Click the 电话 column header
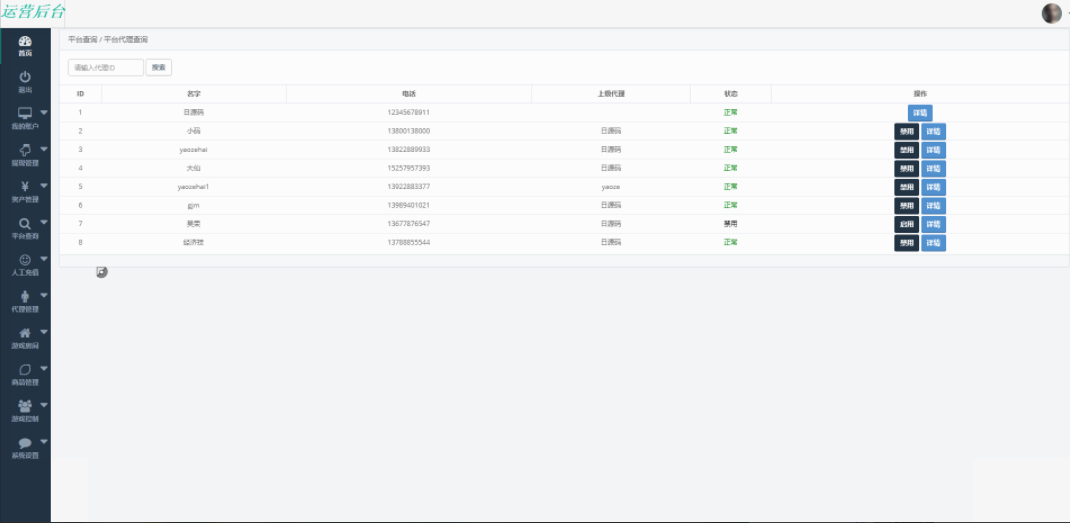Image resolution: width=1070 pixels, height=523 pixels. (x=409, y=94)
